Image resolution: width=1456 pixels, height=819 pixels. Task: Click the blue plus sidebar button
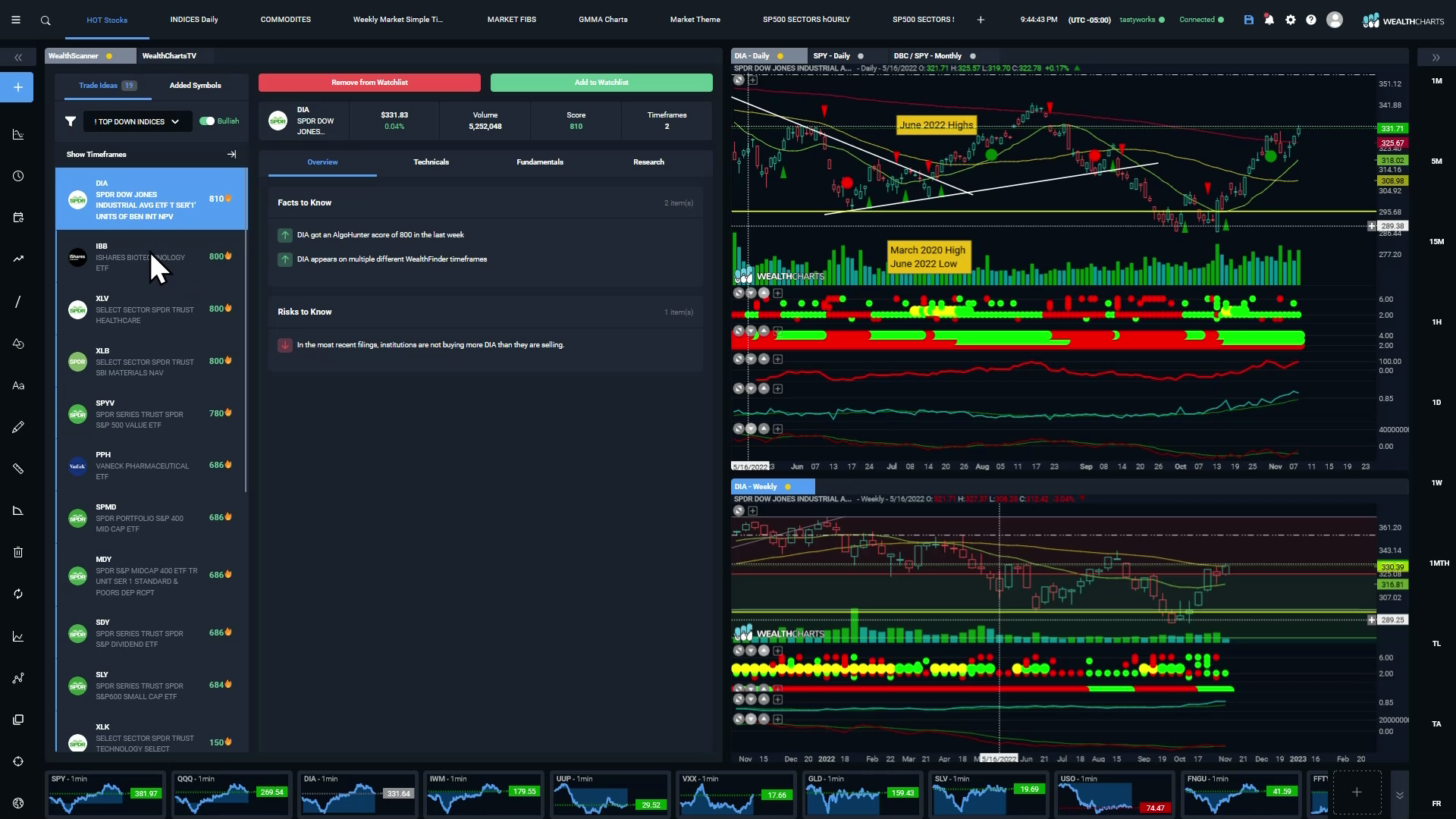(x=17, y=88)
